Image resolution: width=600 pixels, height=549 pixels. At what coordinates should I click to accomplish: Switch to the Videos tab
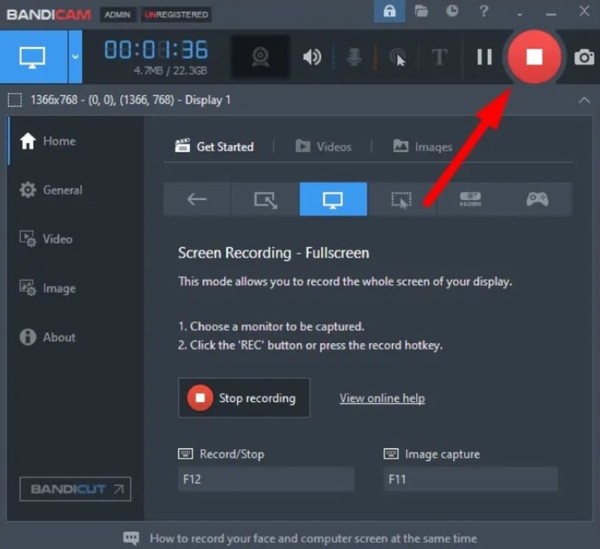pos(323,147)
